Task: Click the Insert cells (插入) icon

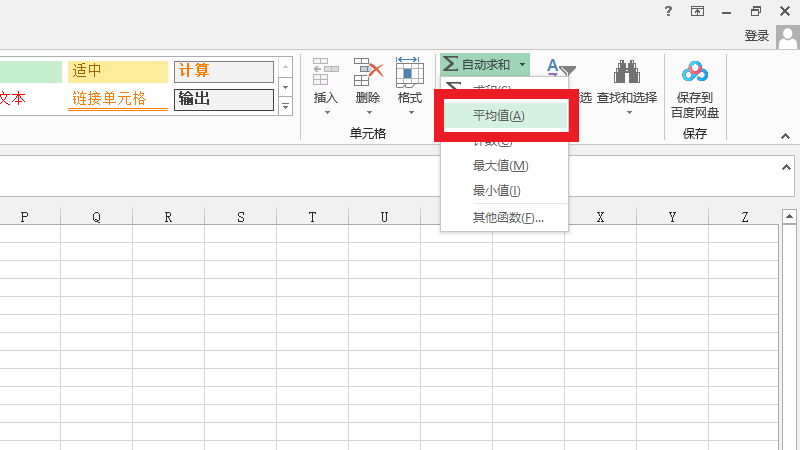Action: click(326, 72)
